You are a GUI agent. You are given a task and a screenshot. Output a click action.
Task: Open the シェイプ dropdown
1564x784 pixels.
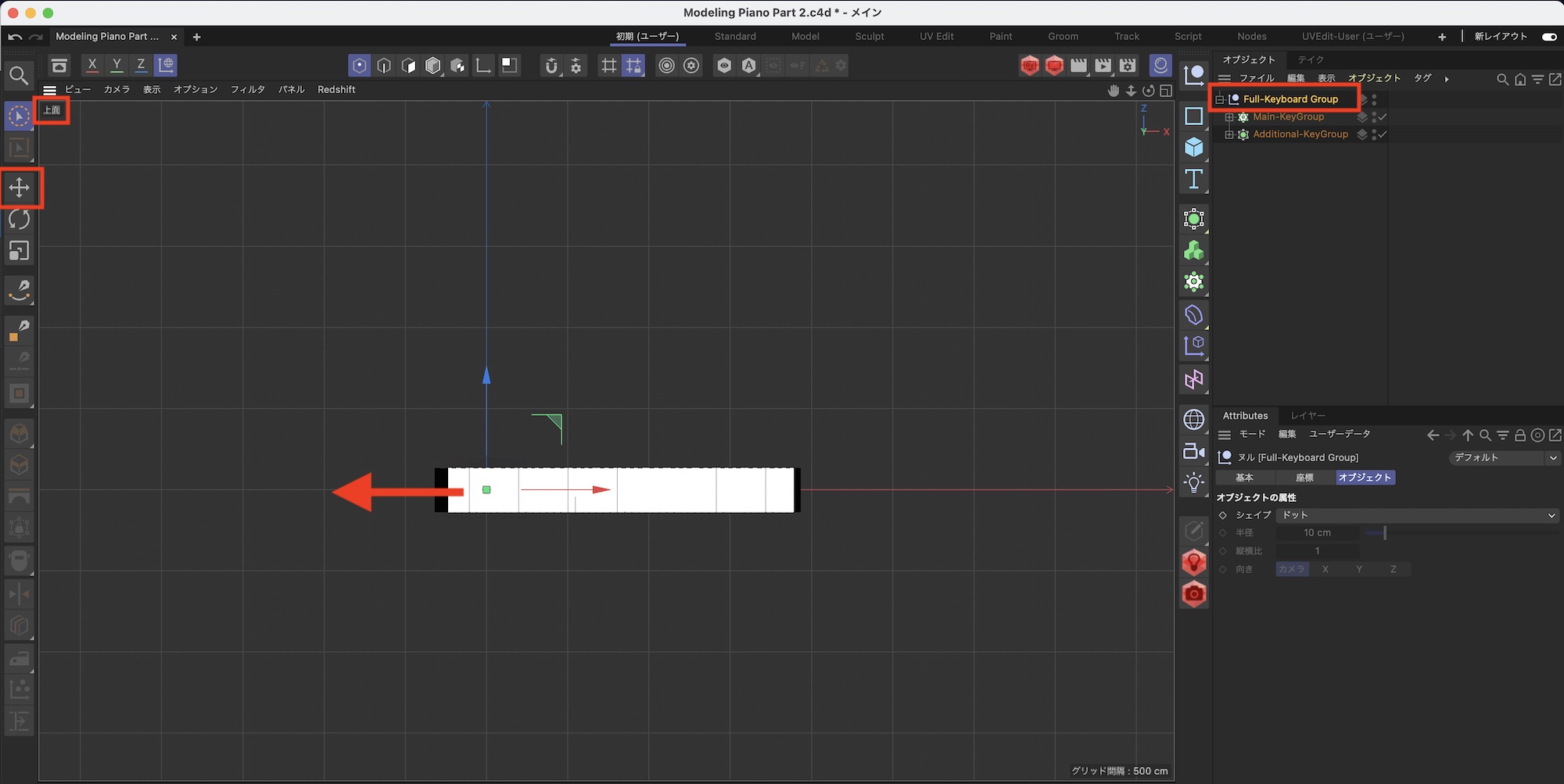pyautogui.click(x=1416, y=515)
